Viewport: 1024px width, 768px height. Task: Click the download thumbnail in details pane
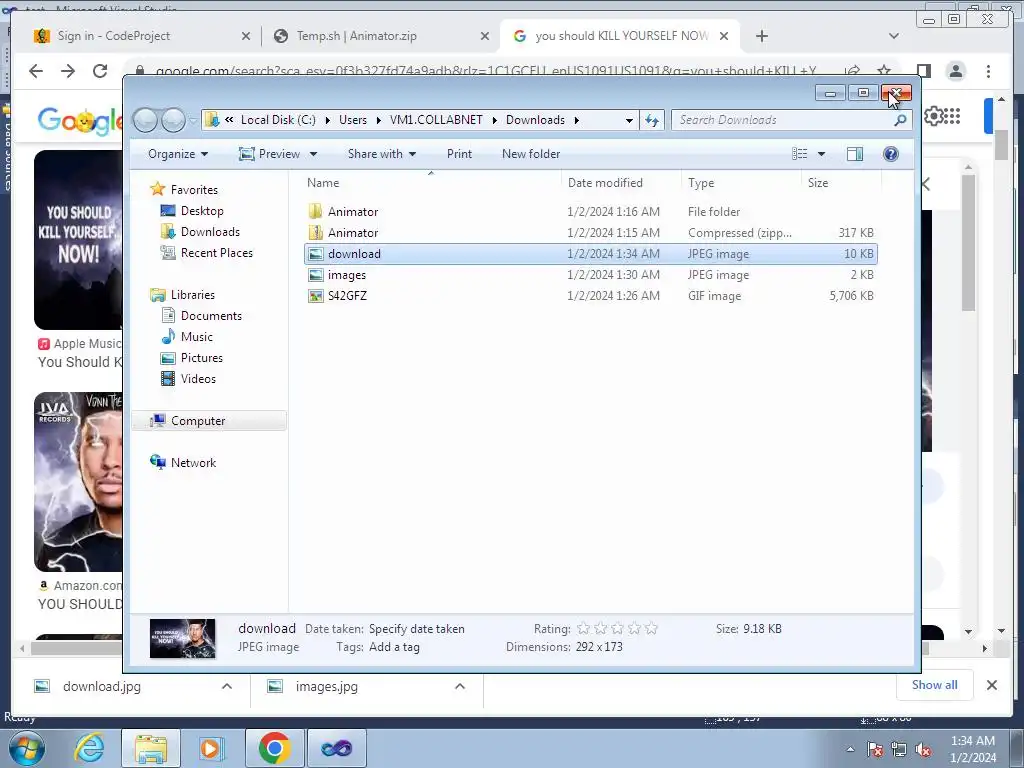click(182, 638)
